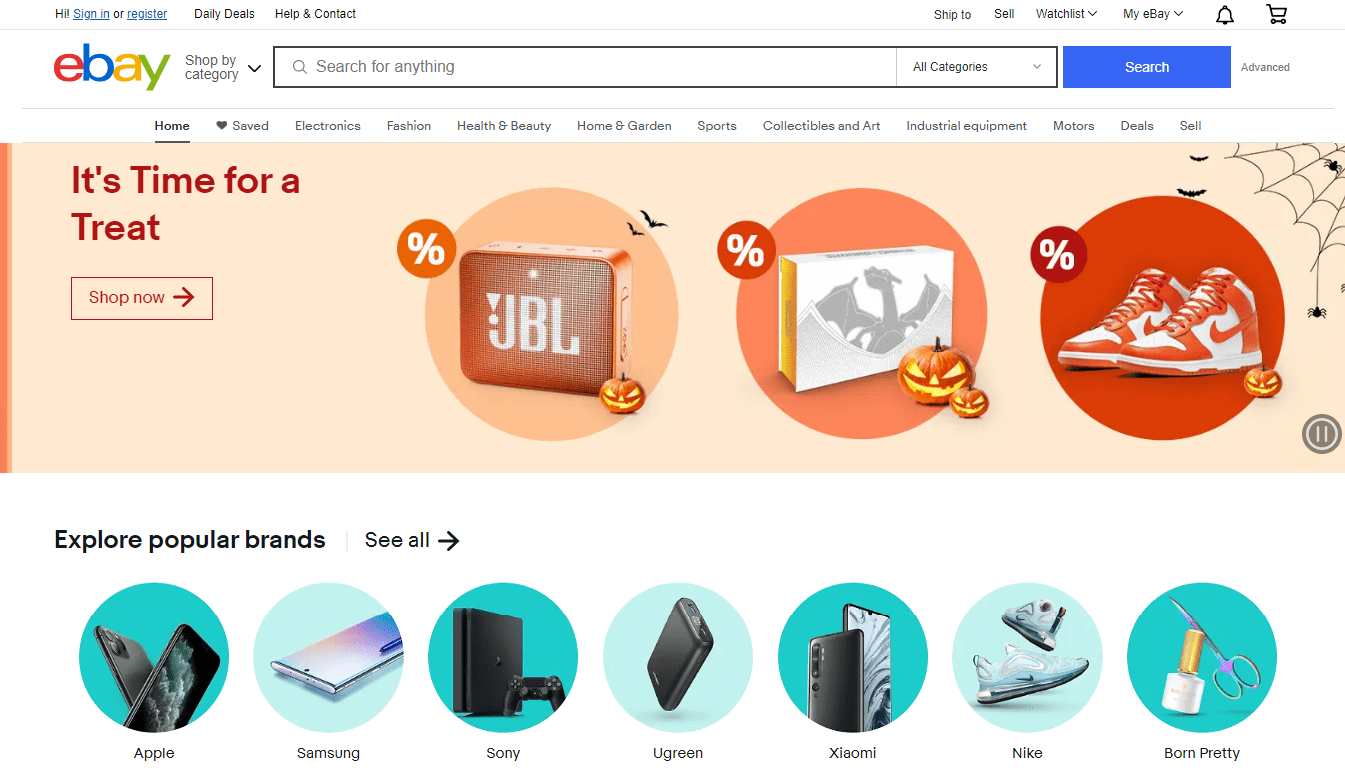The width and height of the screenshot is (1345, 776).
Task: Open the Nike sneakers brand circle
Action: click(1027, 658)
